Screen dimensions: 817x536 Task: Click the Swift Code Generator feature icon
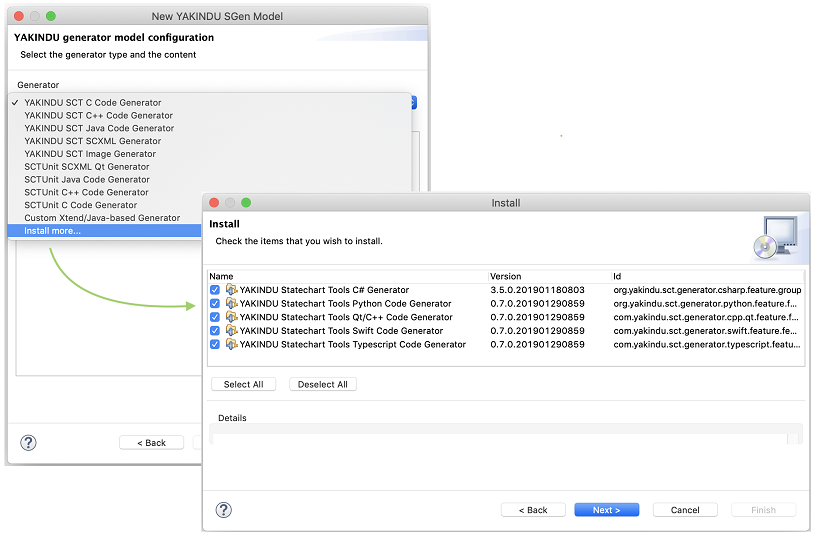(x=231, y=330)
